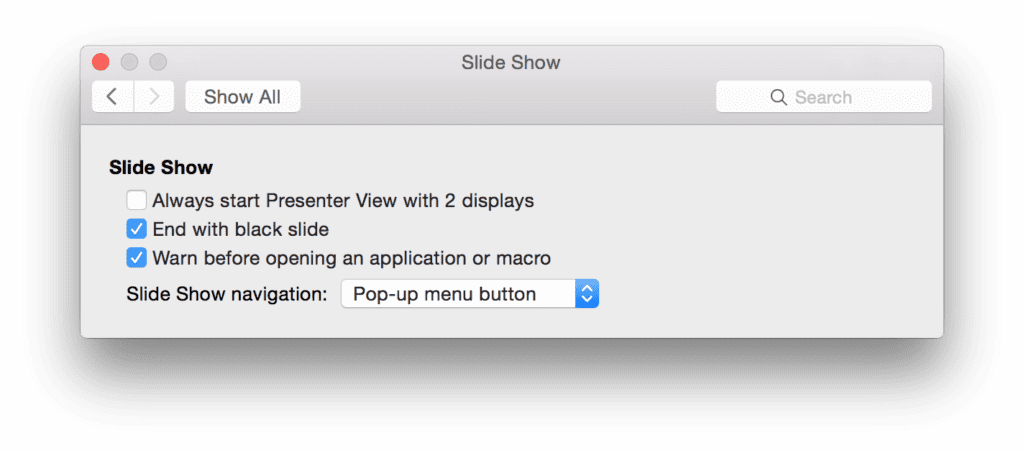Image resolution: width=1024 pixels, height=453 pixels.
Task: Click the blue up-down arrows on the navigation pop-up
Action: (586, 294)
